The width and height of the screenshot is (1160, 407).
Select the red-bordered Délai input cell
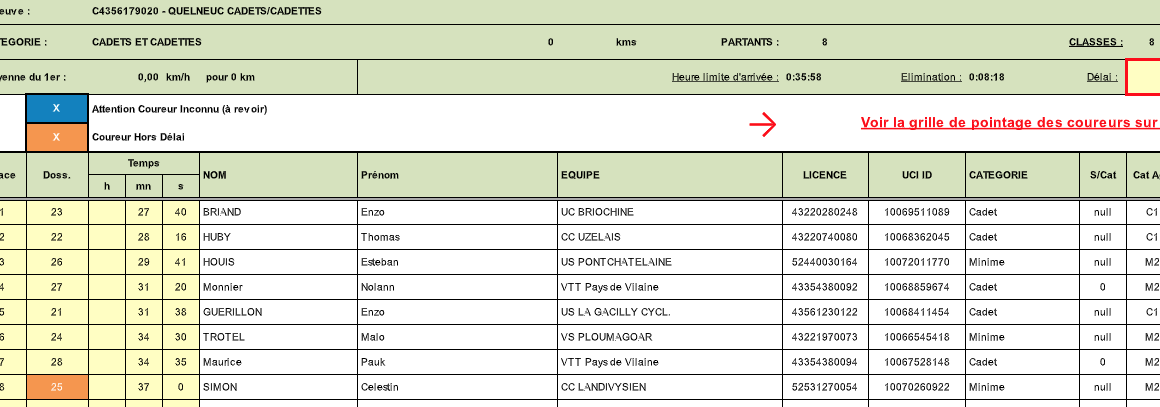coord(1143,77)
